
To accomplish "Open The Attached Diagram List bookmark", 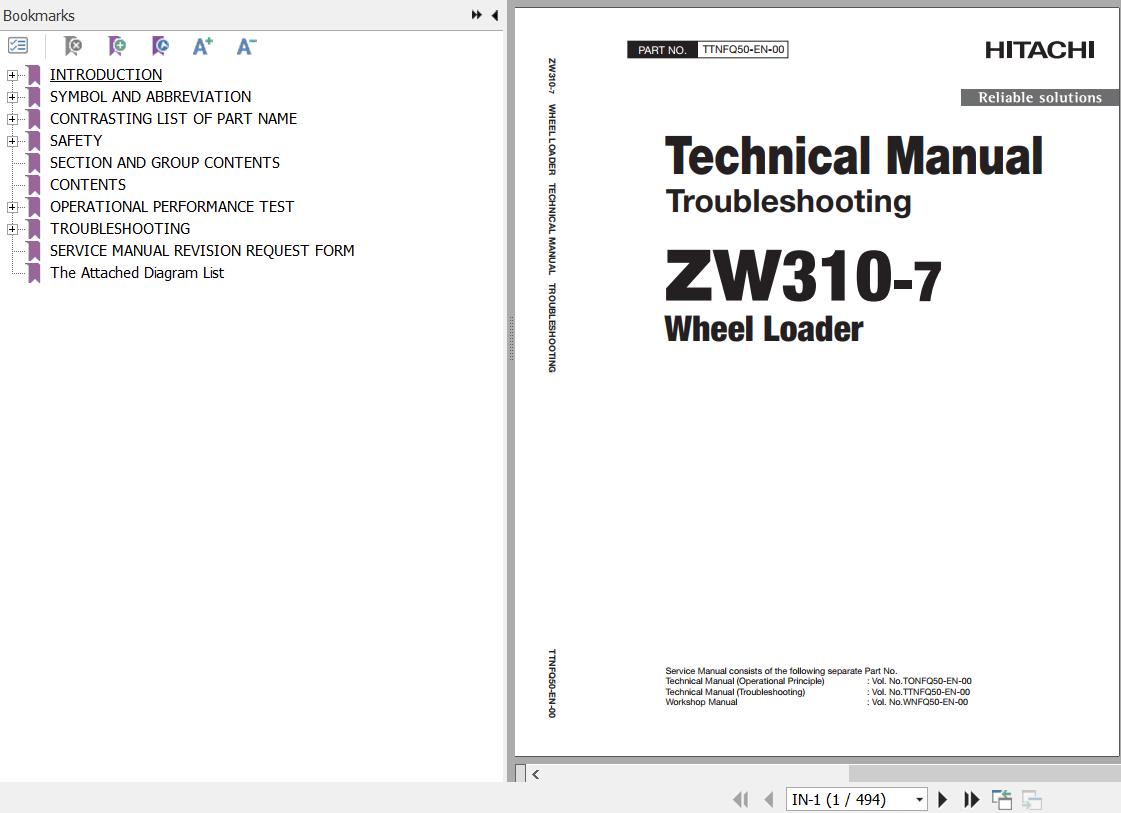I will point(137,273).
